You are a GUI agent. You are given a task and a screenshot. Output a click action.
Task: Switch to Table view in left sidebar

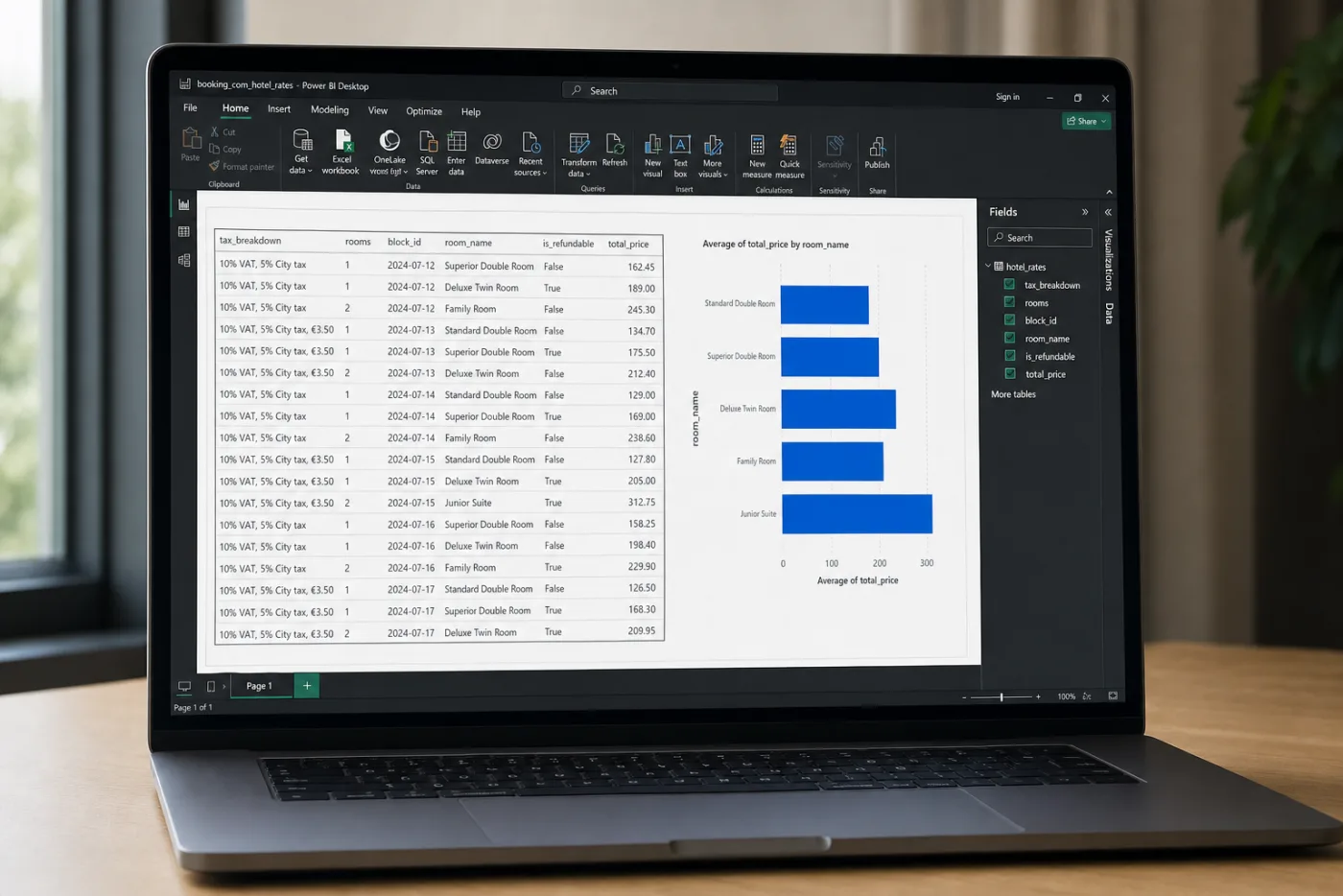tap(184, 232)
